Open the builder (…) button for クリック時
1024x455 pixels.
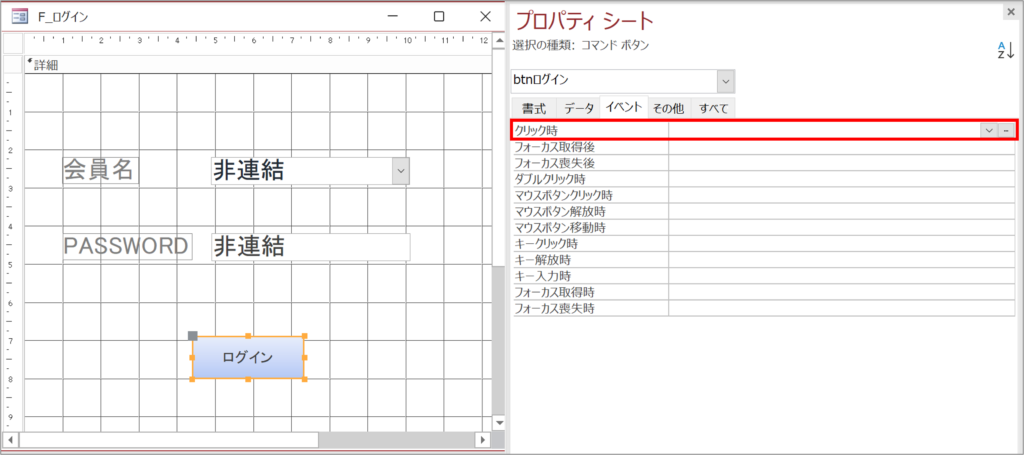pyautogui.click(x=1006, y=130)
